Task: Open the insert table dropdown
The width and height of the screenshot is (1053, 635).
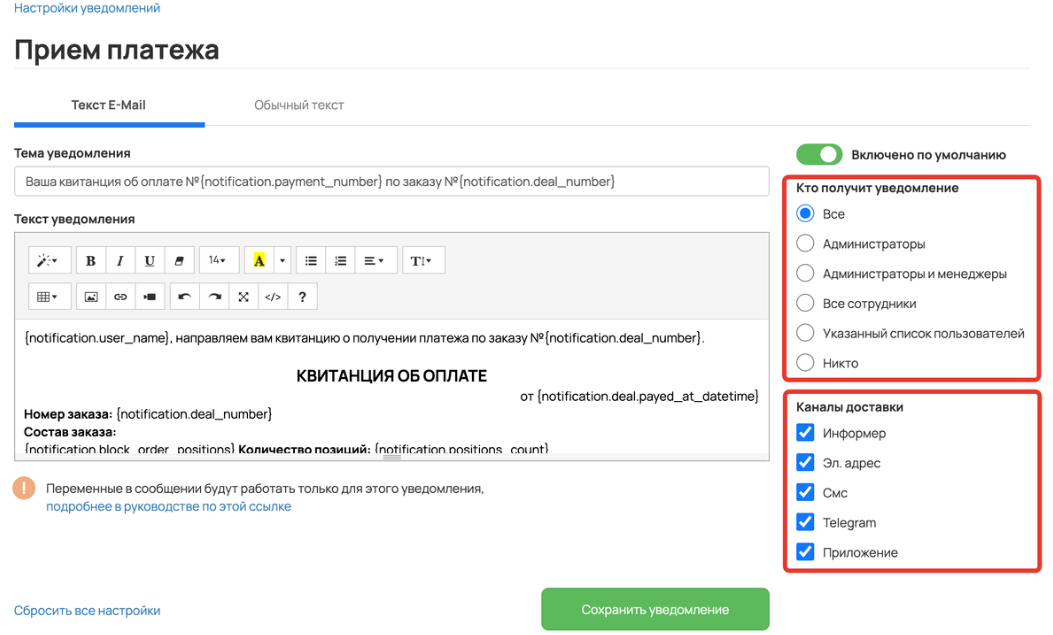Action: [x=49, y=297]
